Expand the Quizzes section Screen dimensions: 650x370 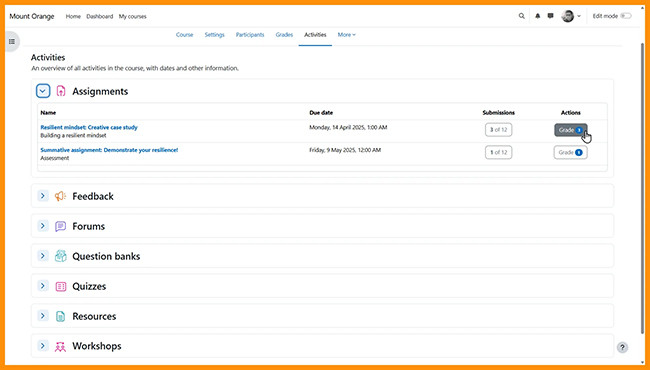coord(43,286)
